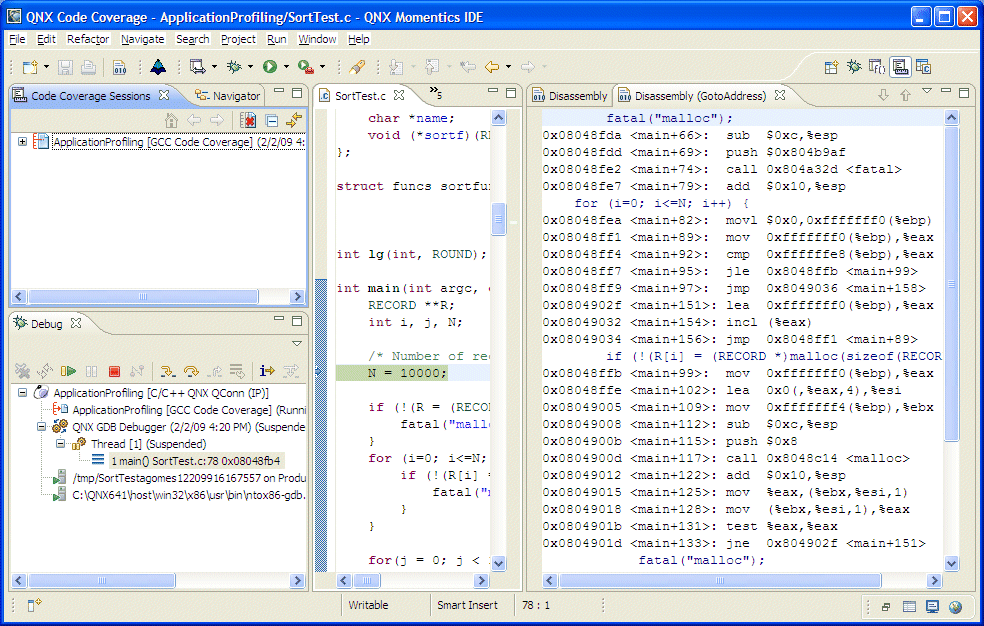The width and height of the screenshot is (984, 626).
Task: Click the Resume button in Debug view
Action: point(68,371)
